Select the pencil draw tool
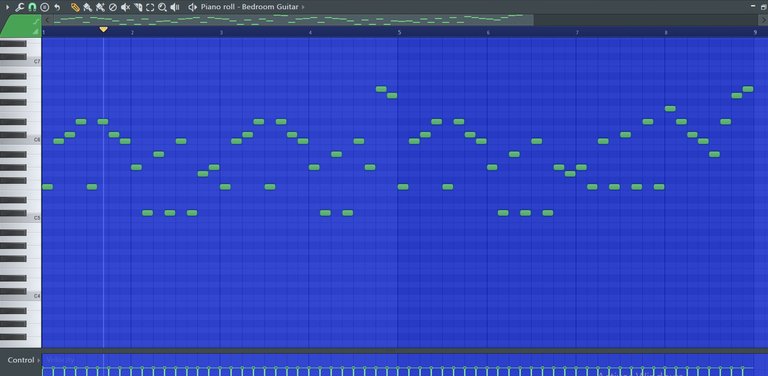The image size is (768, 376). (75, 7)
